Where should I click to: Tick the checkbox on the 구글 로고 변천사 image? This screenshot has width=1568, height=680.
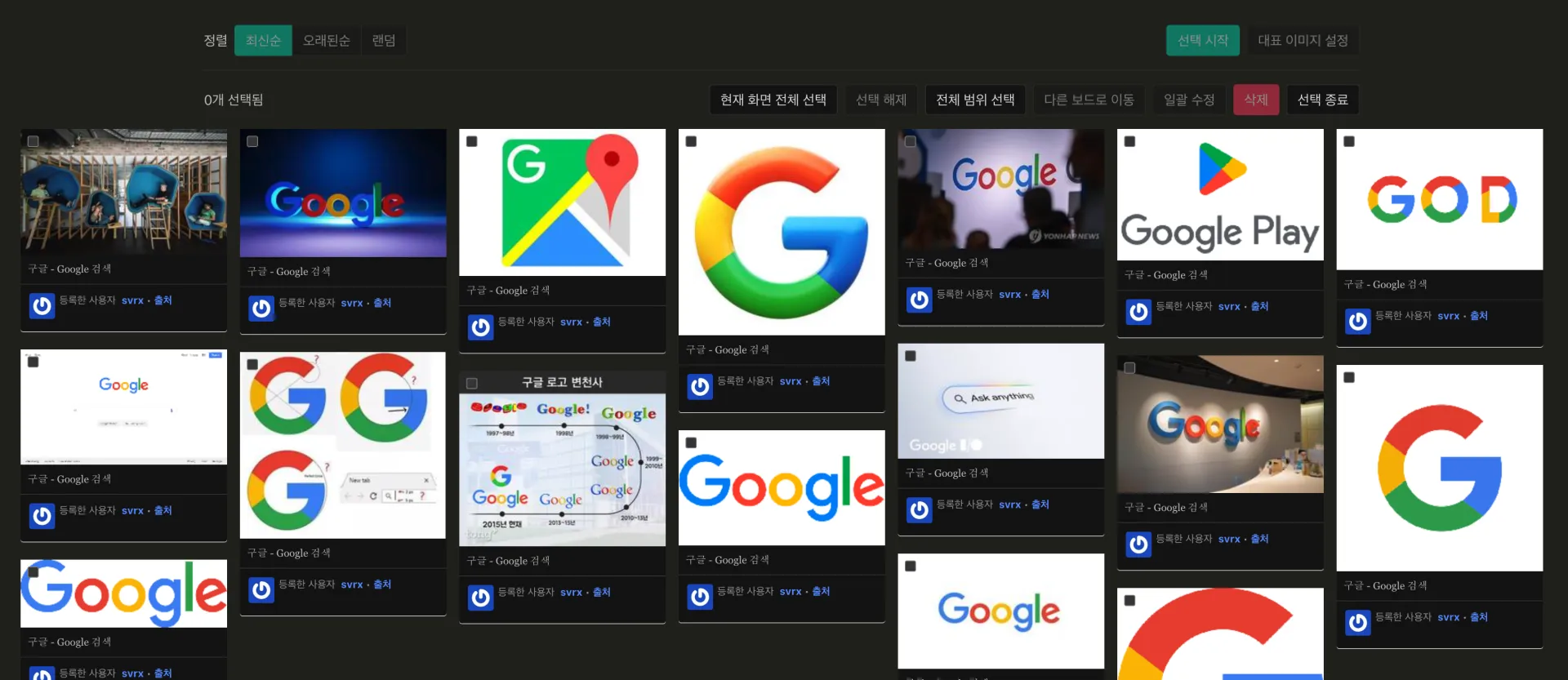pos(472,383)
